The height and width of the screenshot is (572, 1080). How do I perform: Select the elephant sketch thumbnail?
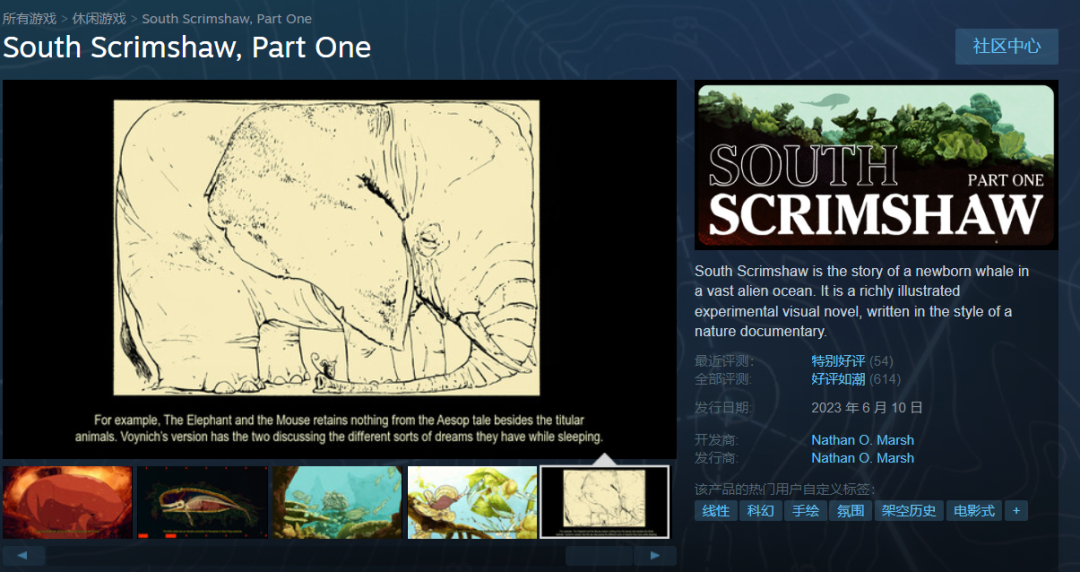pyautogui.click(x=605, y=502)
